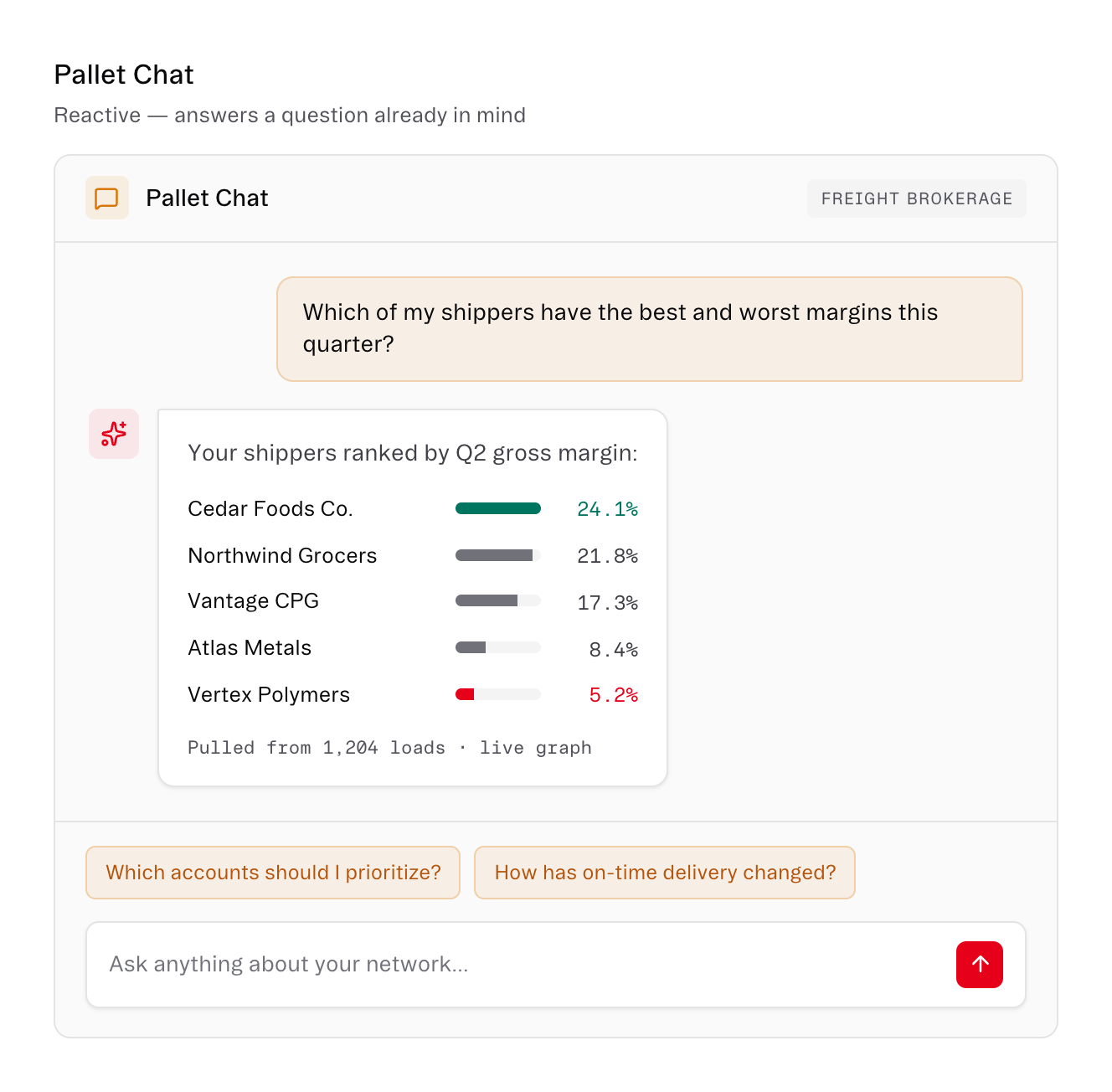Image resolution: width=1112 pixels, height=1092 pixels.
Task: Click the FREIGHT BROKERAGE badge
Action: coord(917,198)
